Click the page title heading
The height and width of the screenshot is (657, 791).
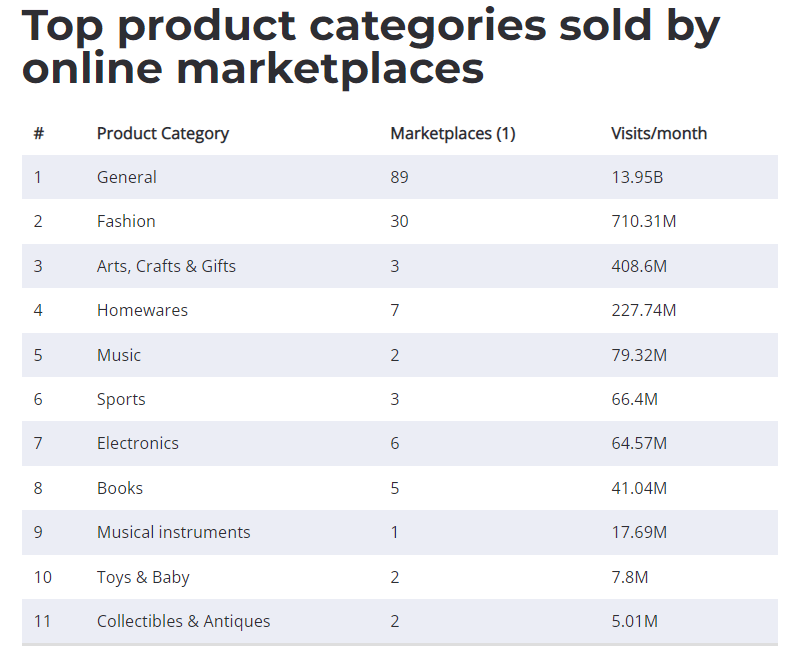pyautogui.click(x=371, y=46)
